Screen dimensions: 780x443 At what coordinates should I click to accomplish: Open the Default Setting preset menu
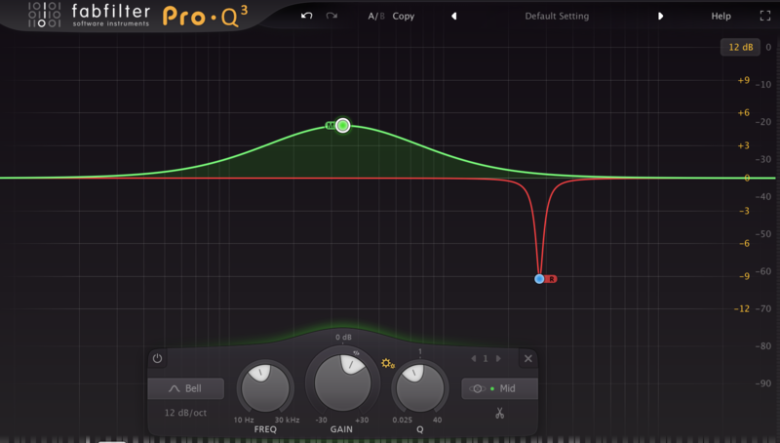(557, 16)
